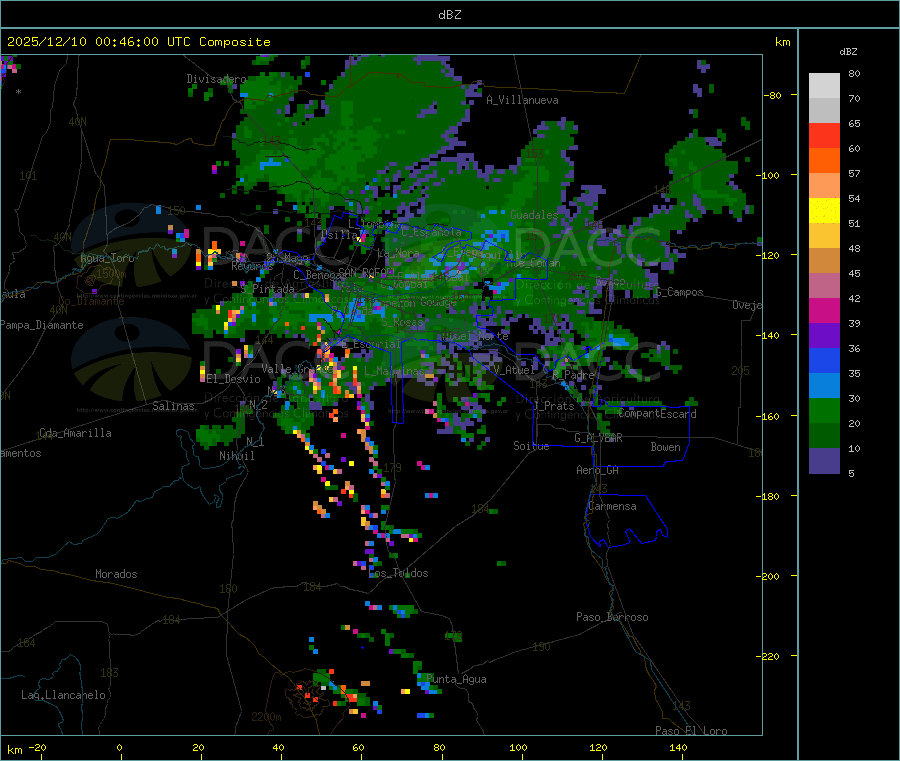Select the 'Paso_El_Loro' place label
Screen dimensions: 900x761
[691, 731]
